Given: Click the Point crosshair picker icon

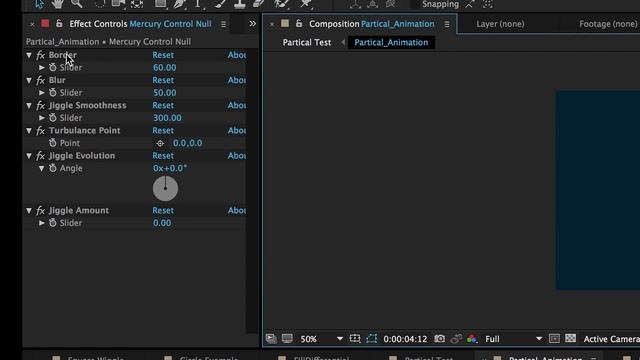Looking at the screenshot, I should (x=160, y=143).
